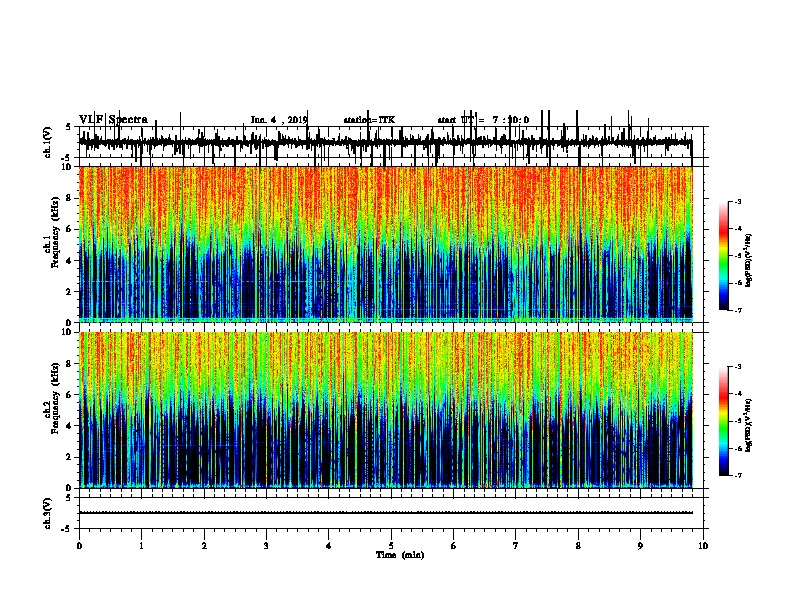
Task: Click time axis tick label "5"
Action: click(x=391, y=546)
